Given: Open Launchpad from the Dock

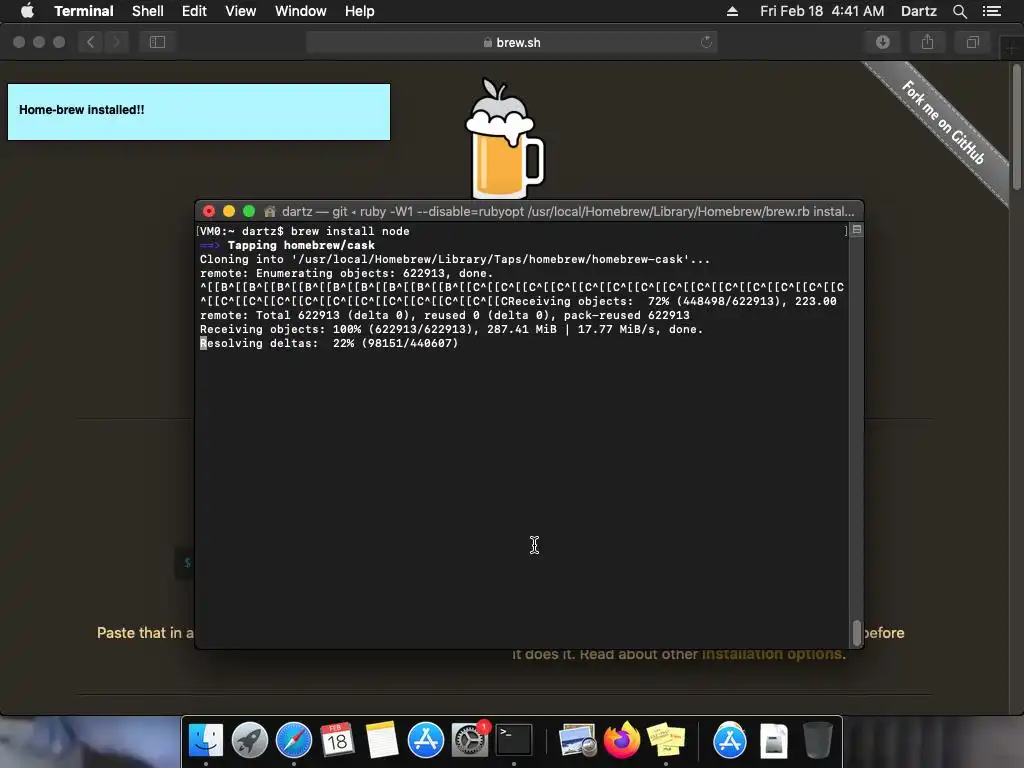Looking at the screenshot, I should [x=249, y=741].
